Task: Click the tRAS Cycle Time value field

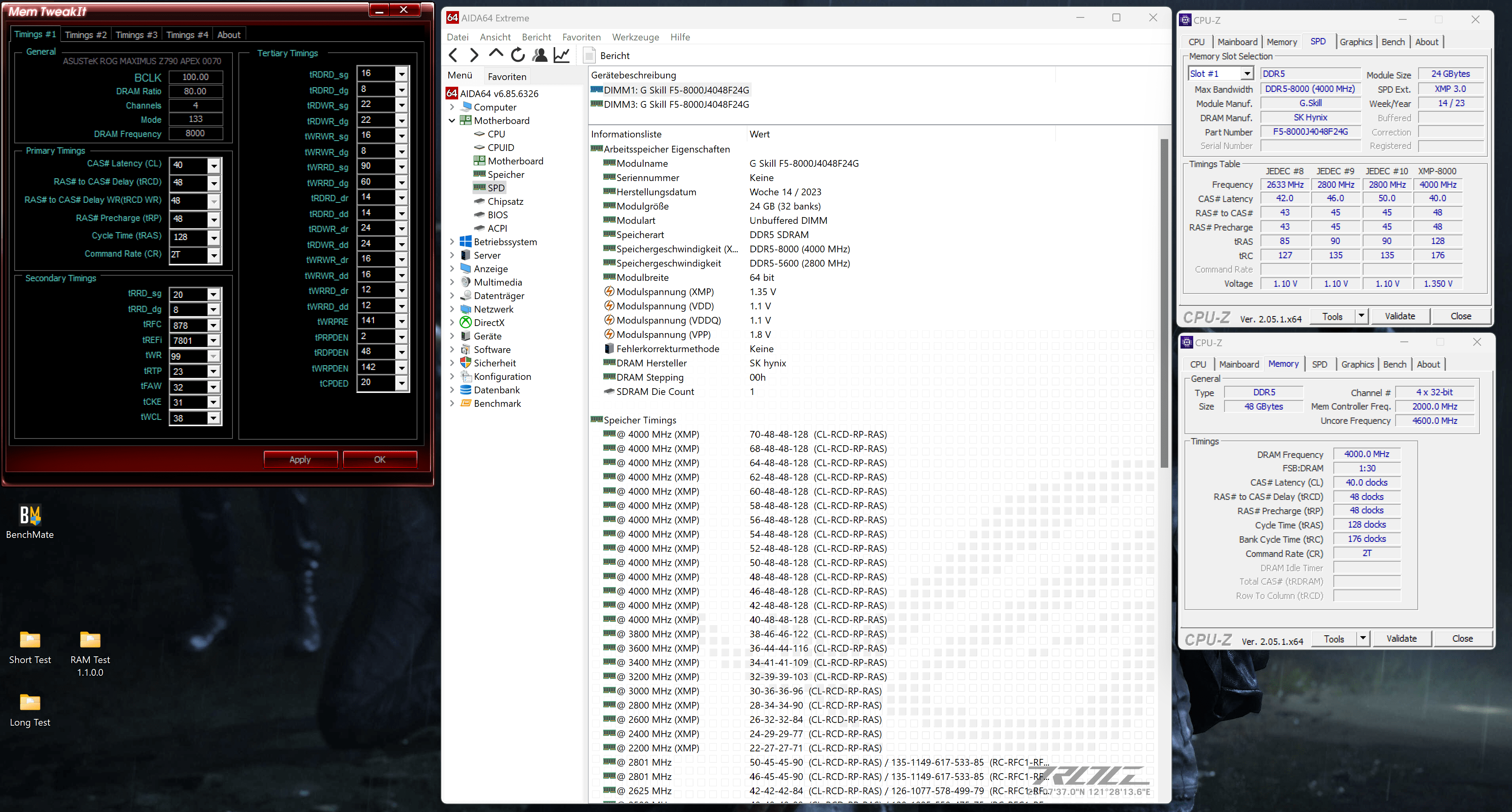Action: tap(189, 237)
